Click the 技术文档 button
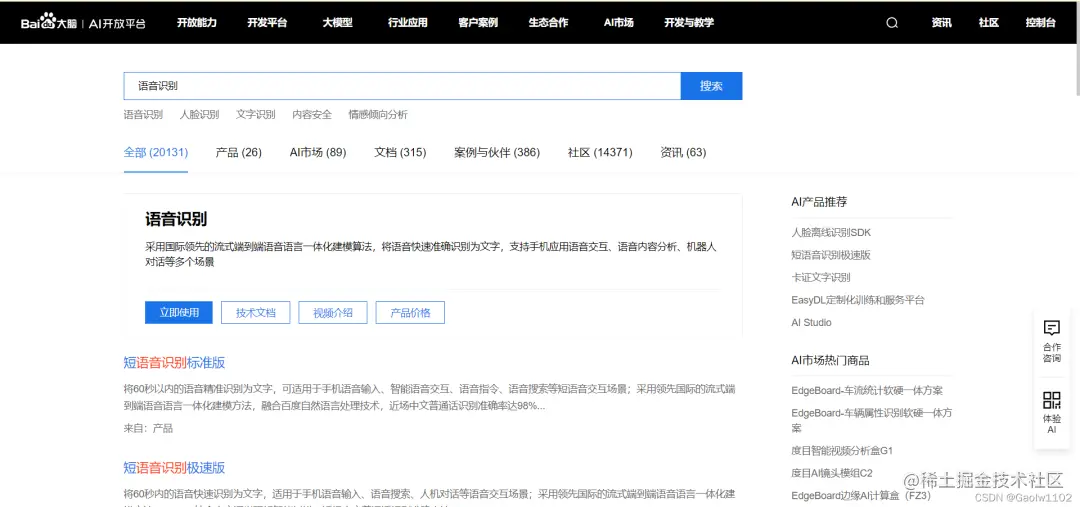Viewport: 1080px width, 507px height. (256, 312)
